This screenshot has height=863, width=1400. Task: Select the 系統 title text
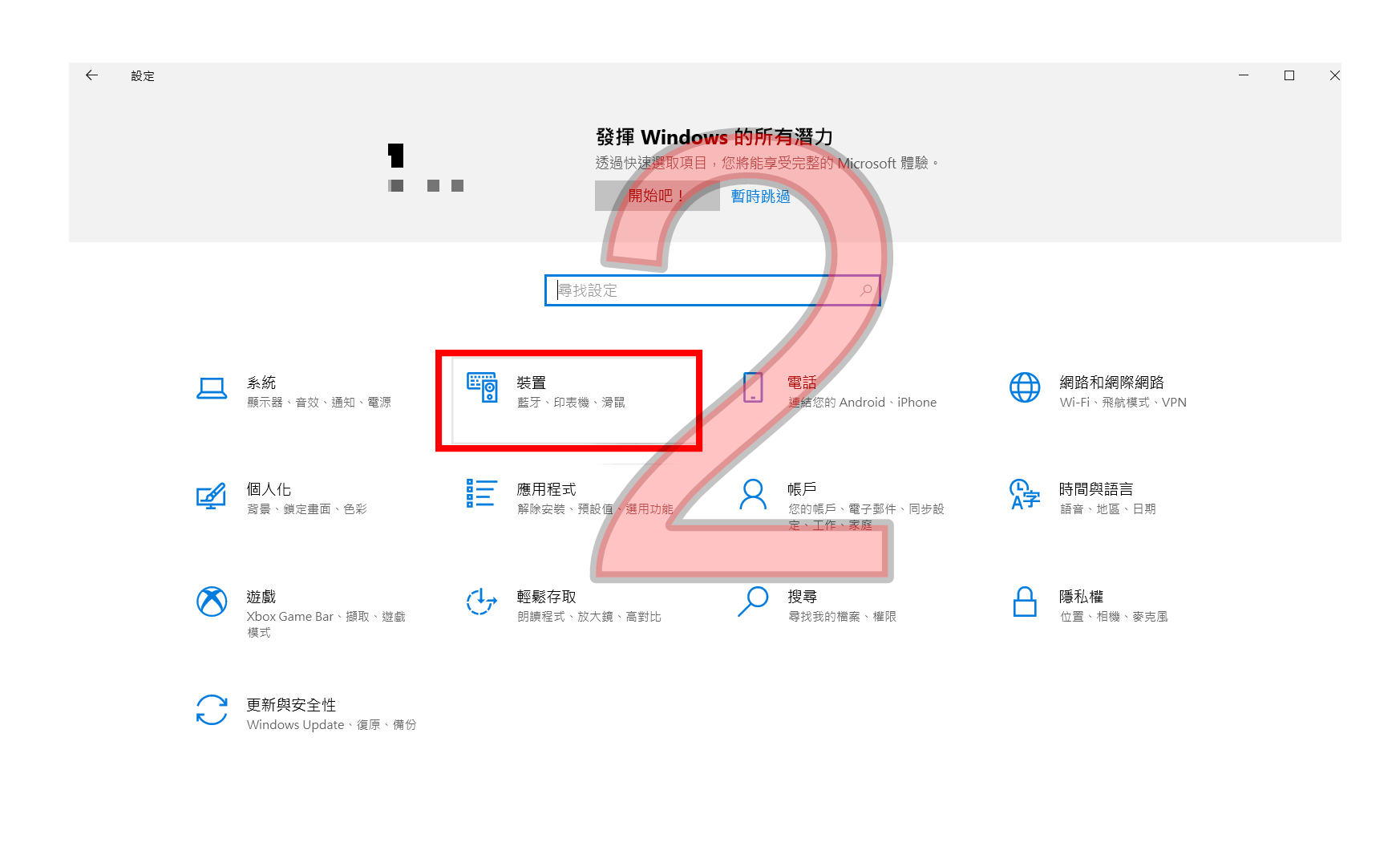coord(261,383)
